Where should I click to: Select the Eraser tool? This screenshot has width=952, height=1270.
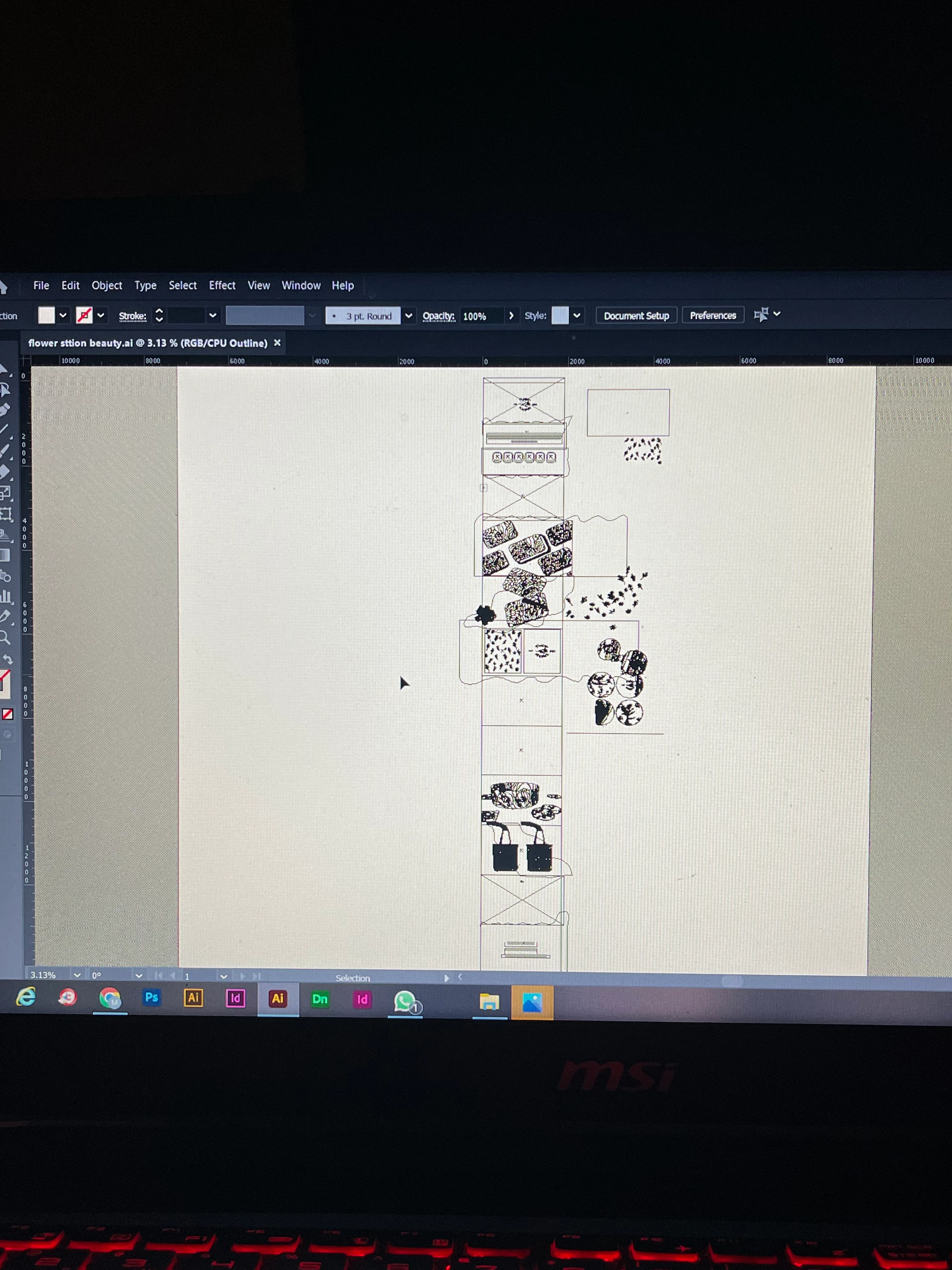pos(5,472)
